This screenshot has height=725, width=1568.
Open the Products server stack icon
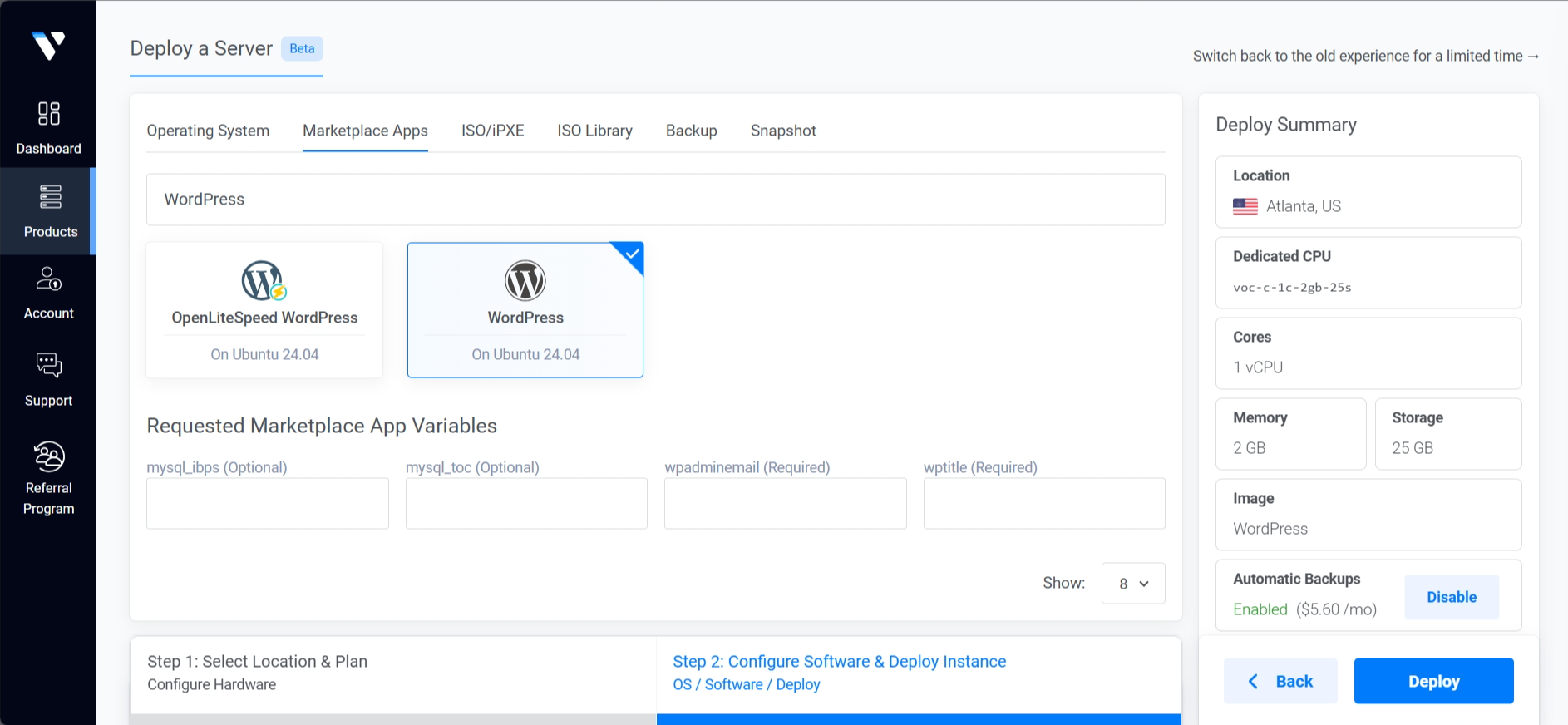[50, 197]
